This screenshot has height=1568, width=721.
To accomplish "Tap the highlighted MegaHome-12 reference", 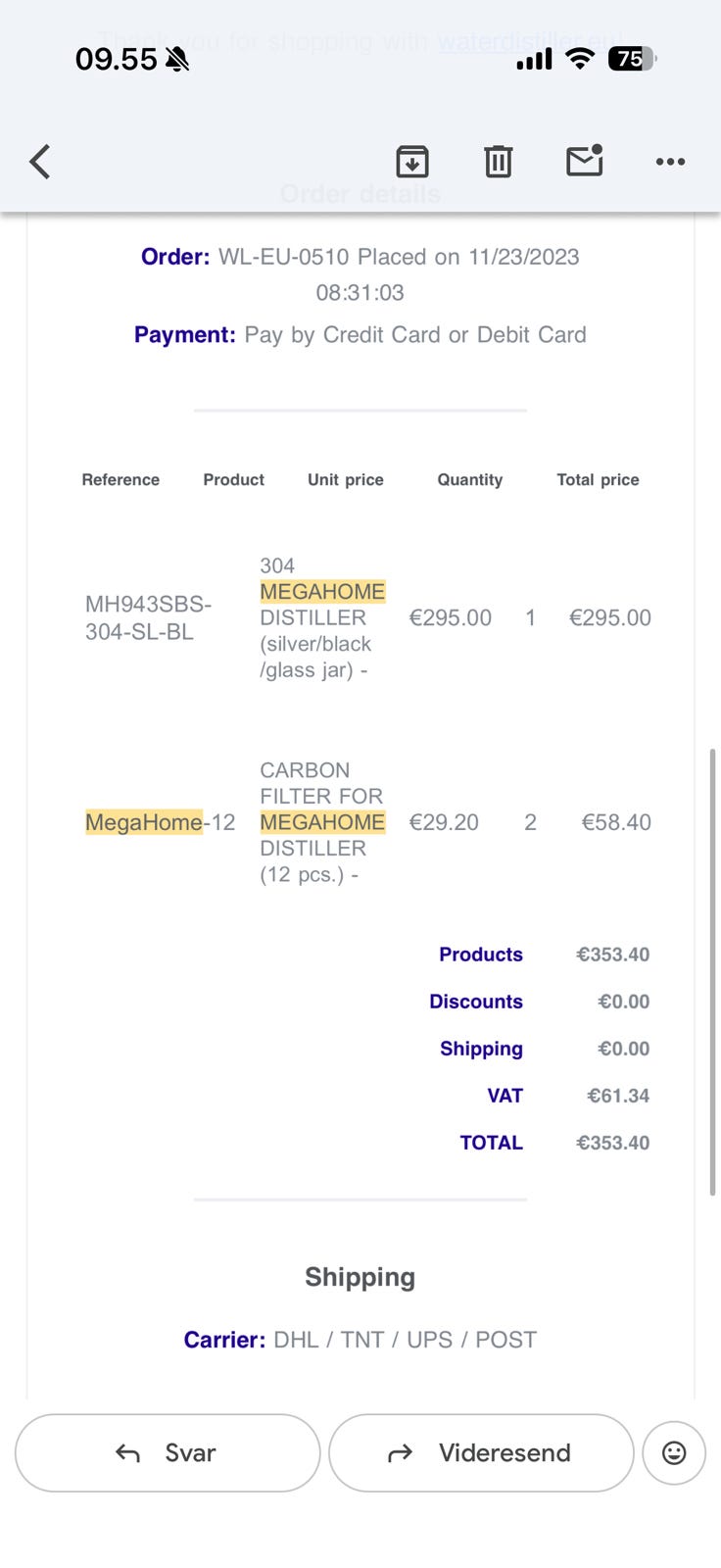I will click(160, 822).
